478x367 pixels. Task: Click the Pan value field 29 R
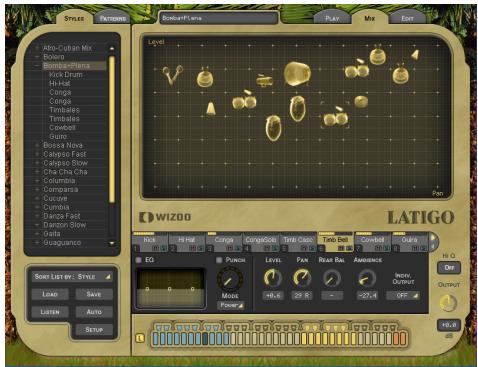coord(302,295)
